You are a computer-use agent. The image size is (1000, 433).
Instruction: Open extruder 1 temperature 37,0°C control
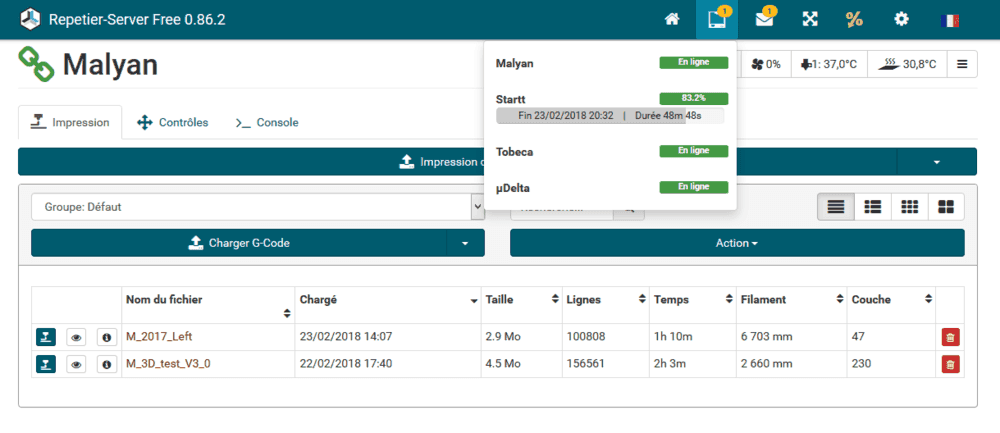[829, 64]
